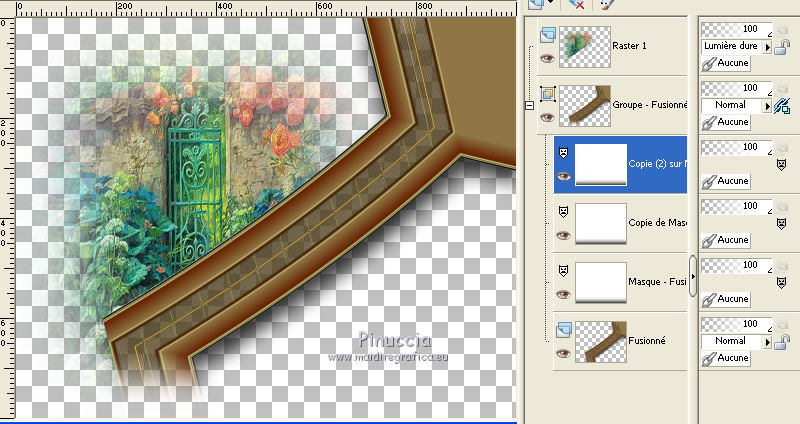800x424 pixels.
Task: Click the layer group icon of Groupe - Fusionné
Action: point(547,94)
